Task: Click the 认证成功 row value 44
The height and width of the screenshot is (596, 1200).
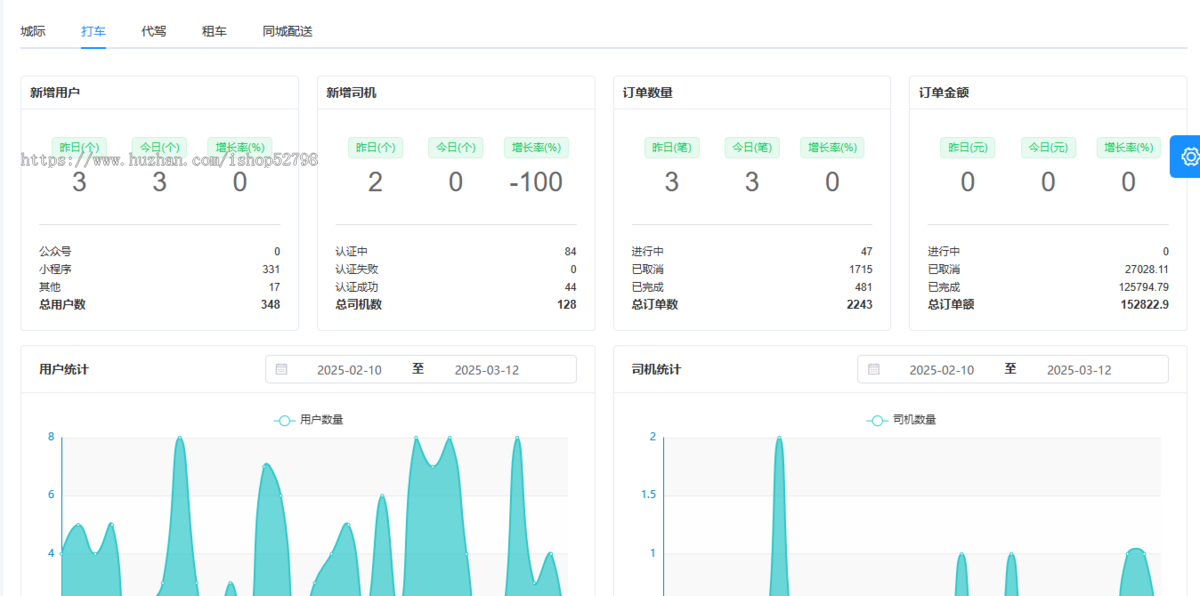Action: pos(570,287)
